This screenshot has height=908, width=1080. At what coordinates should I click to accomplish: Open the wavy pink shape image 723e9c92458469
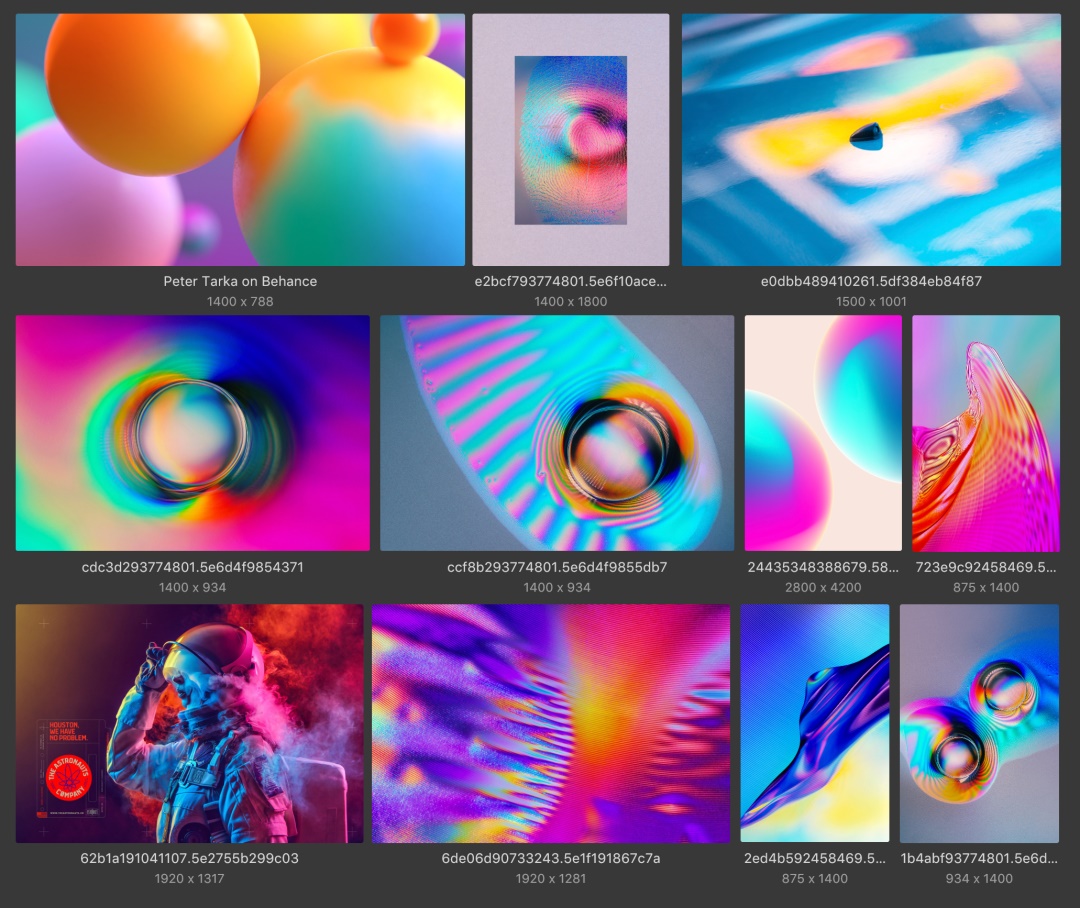click(x=986, y=433)
